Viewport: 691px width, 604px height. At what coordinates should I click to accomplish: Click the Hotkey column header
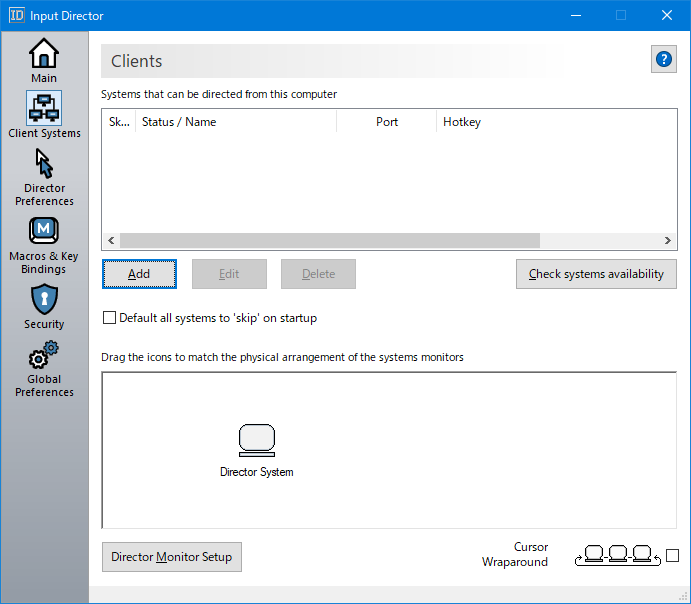(x=462, y=122)
